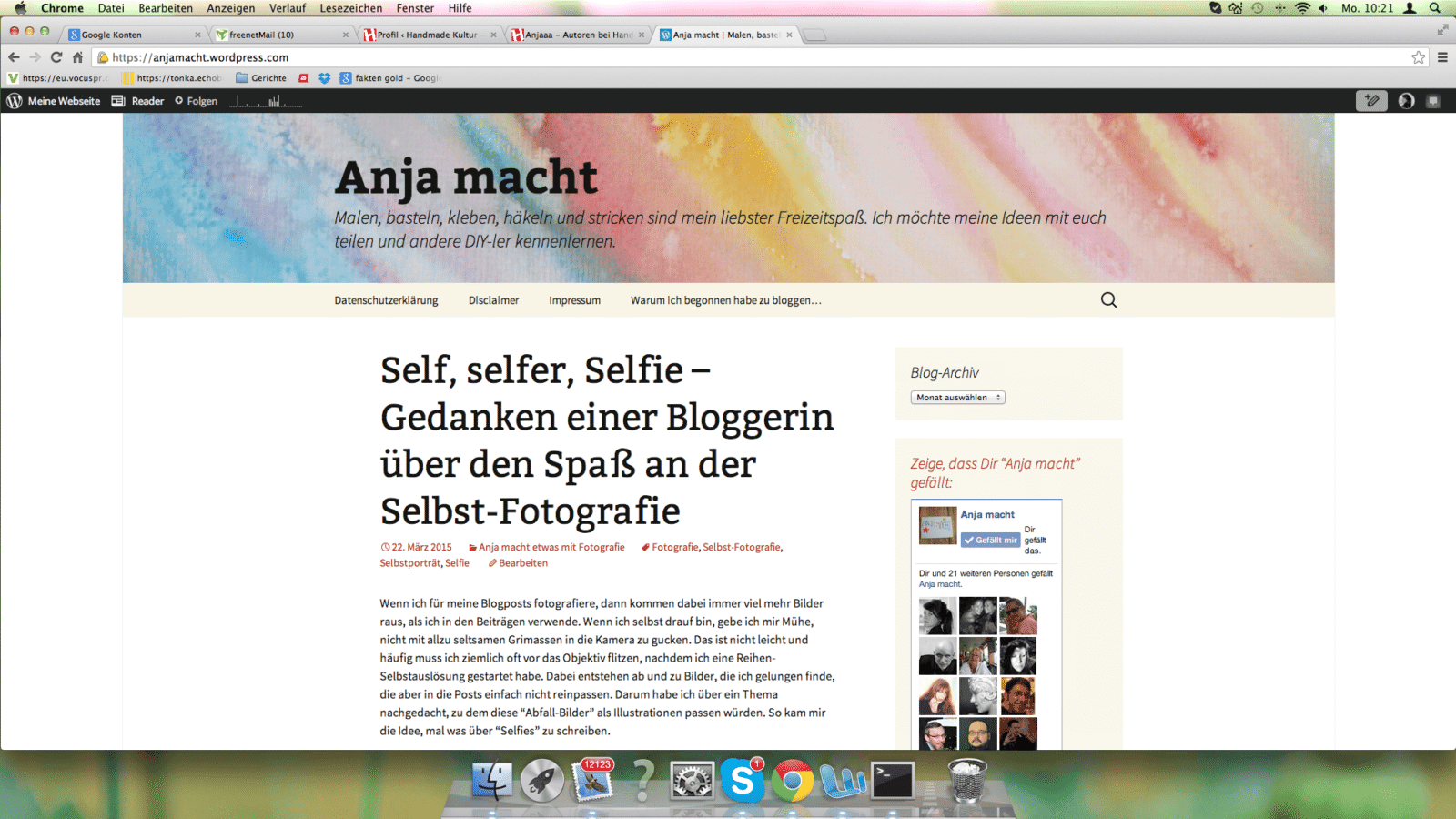Screen dimensions: 1456x819
Task: Open Chrome hamburger menu icon
Action: click(x=1442, y=57)
